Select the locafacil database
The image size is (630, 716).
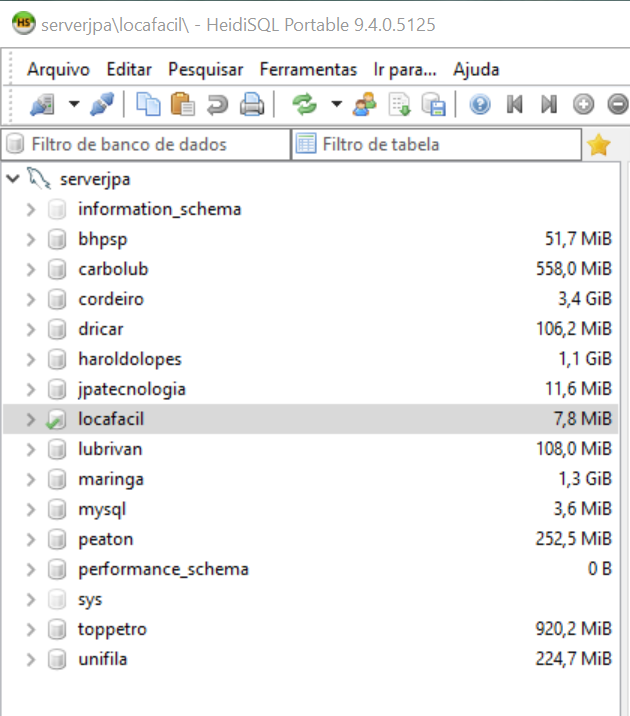(x=111, y=419)
